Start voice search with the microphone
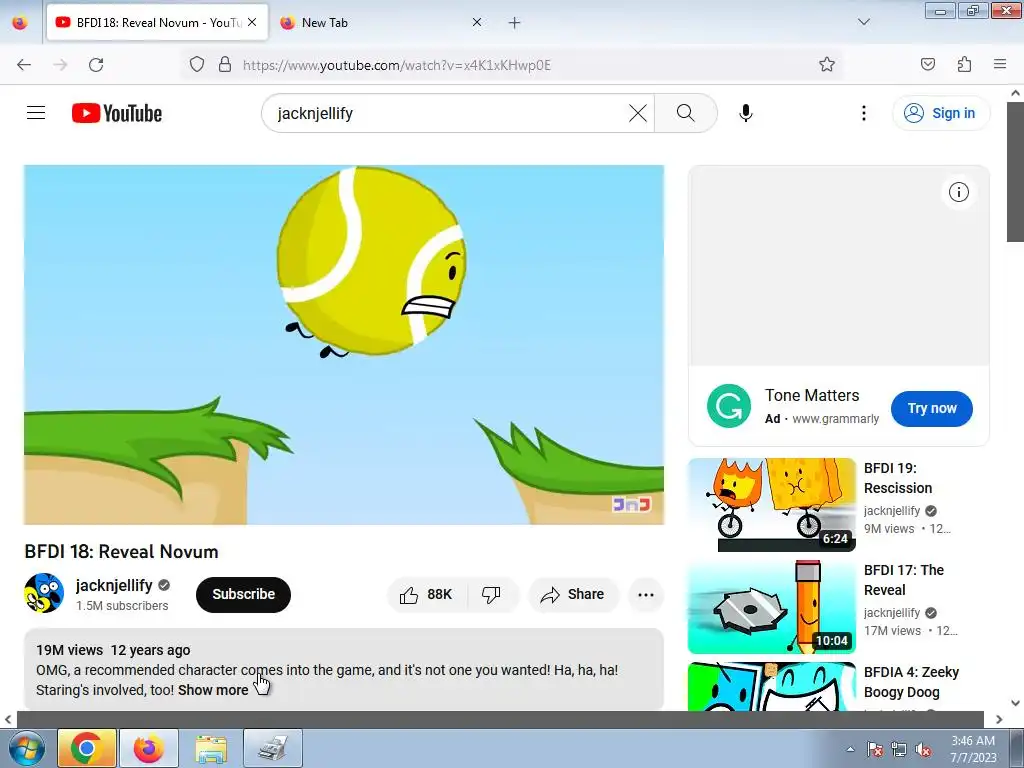This screenshot has width=1024, height=768. pos(746,113)
